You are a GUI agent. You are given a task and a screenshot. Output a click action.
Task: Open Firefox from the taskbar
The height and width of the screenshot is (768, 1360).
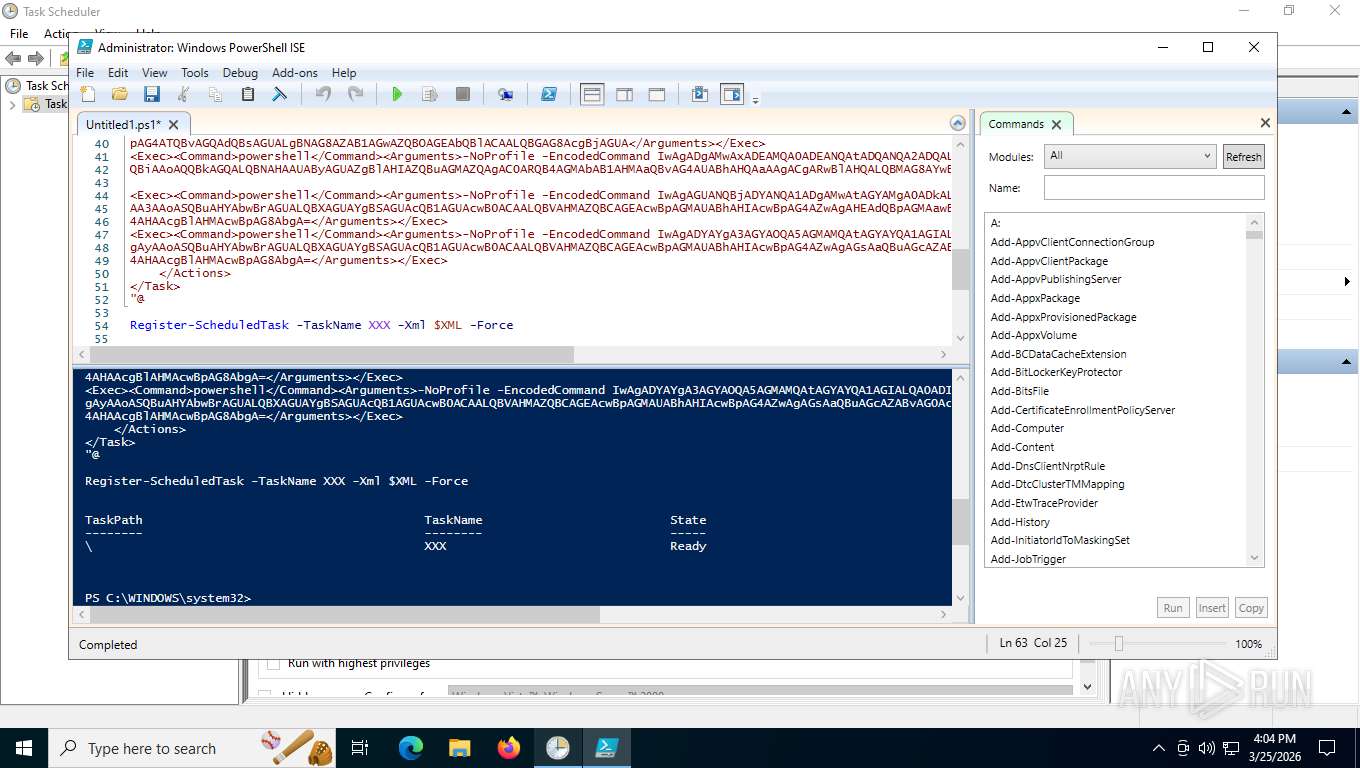pyautogui.click(x=509, y=748)
